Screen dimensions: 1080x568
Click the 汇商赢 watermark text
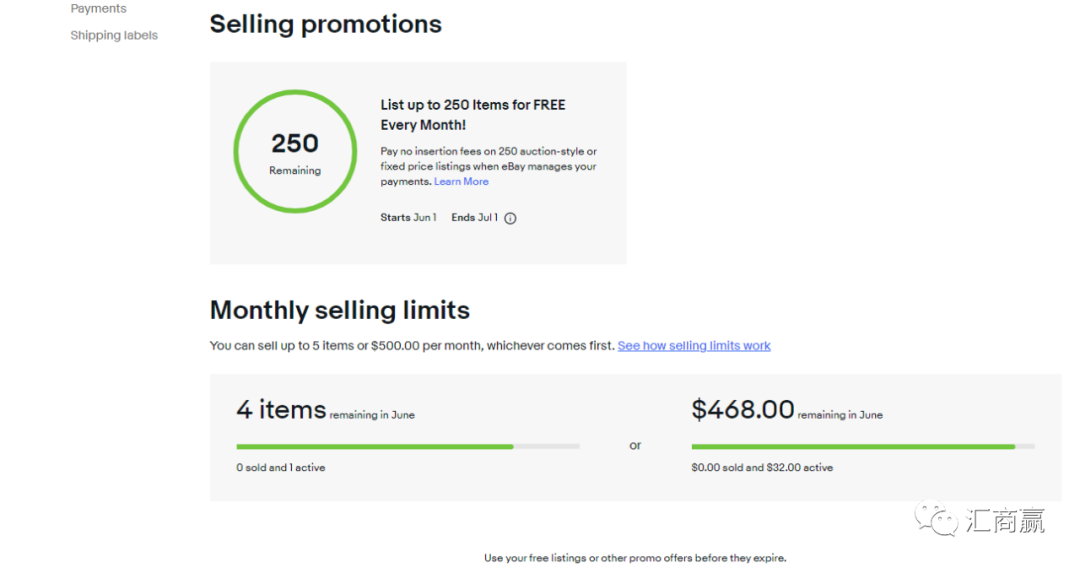click(x=1005, y=520)
